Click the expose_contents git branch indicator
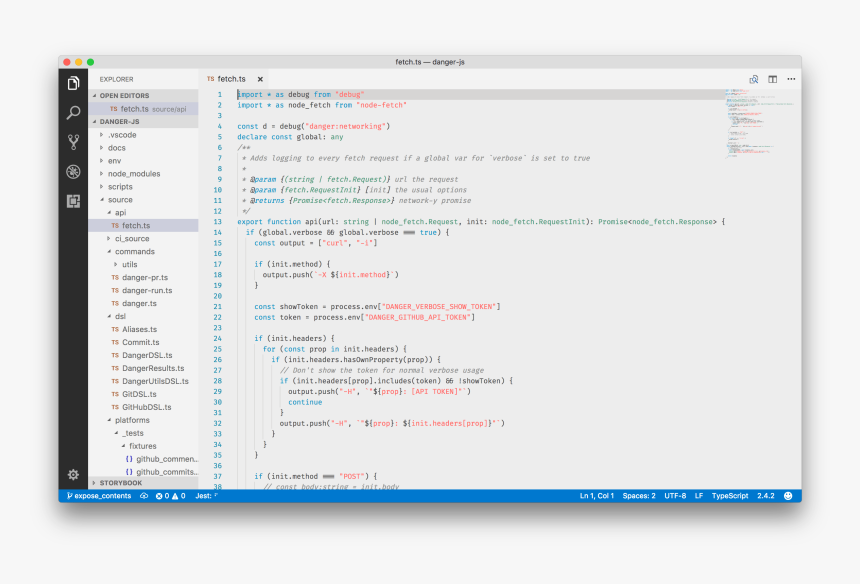The width and height of the screenshot is (860, 584). tap(98, 496)
